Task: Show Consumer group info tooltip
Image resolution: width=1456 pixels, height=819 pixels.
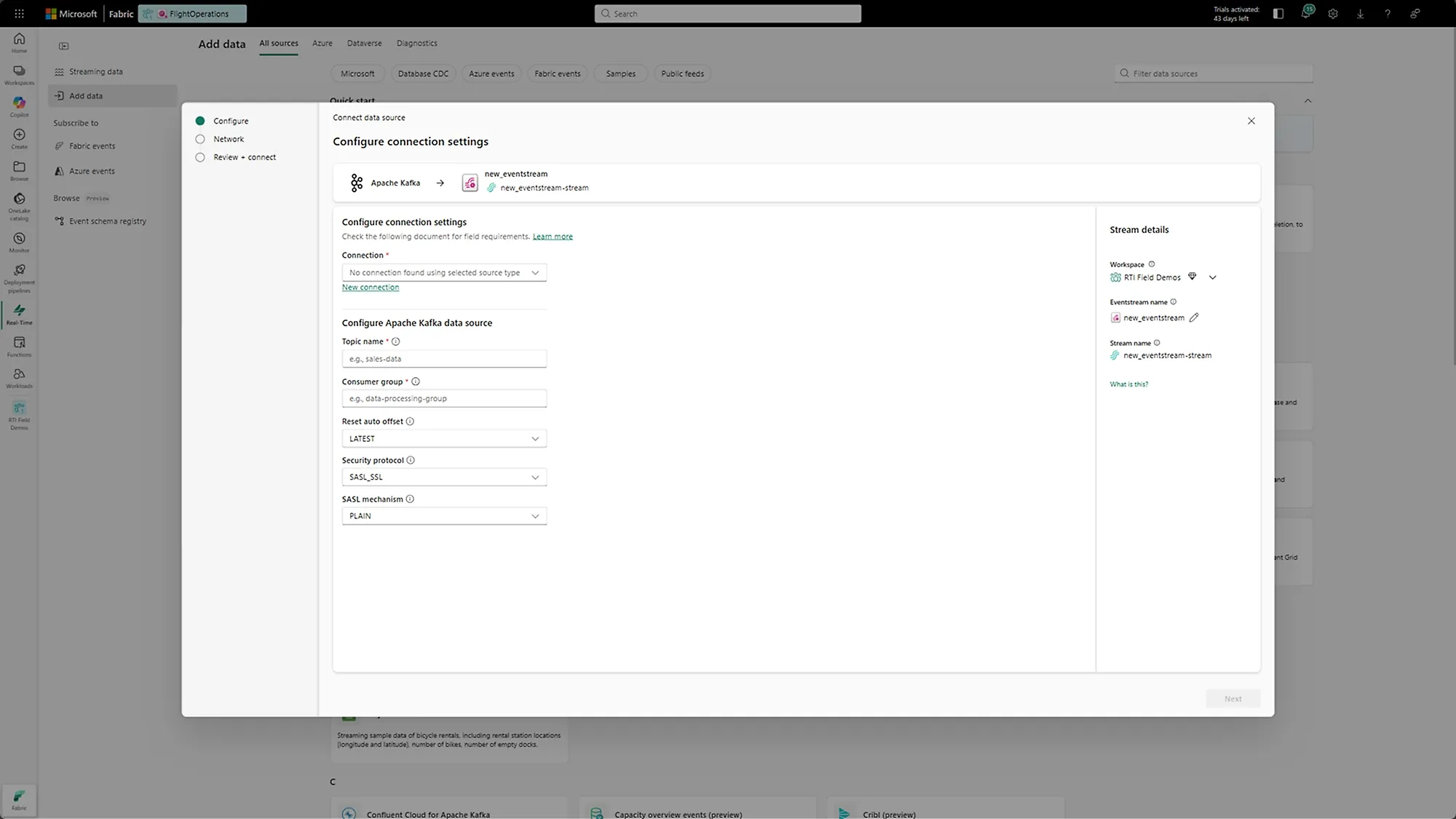Action: pos(415,381)
